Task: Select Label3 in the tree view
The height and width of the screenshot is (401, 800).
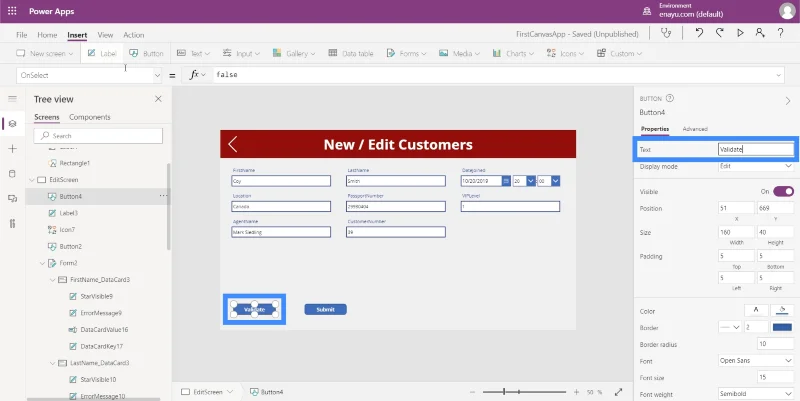Action: tap(69, 213)
